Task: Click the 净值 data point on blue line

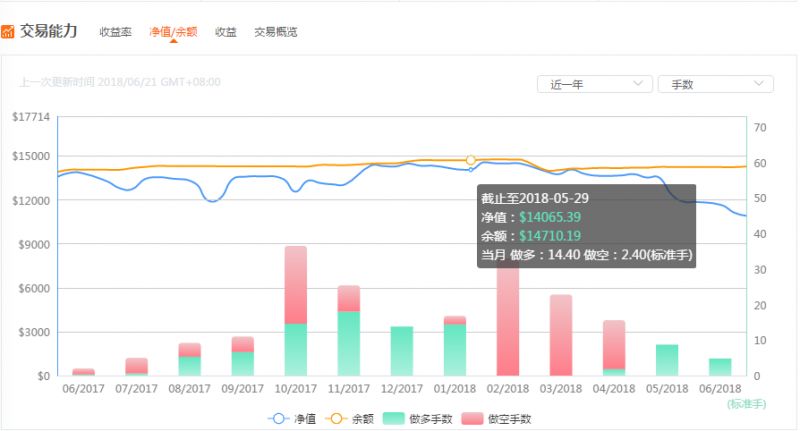Action: tap(471, 170)
